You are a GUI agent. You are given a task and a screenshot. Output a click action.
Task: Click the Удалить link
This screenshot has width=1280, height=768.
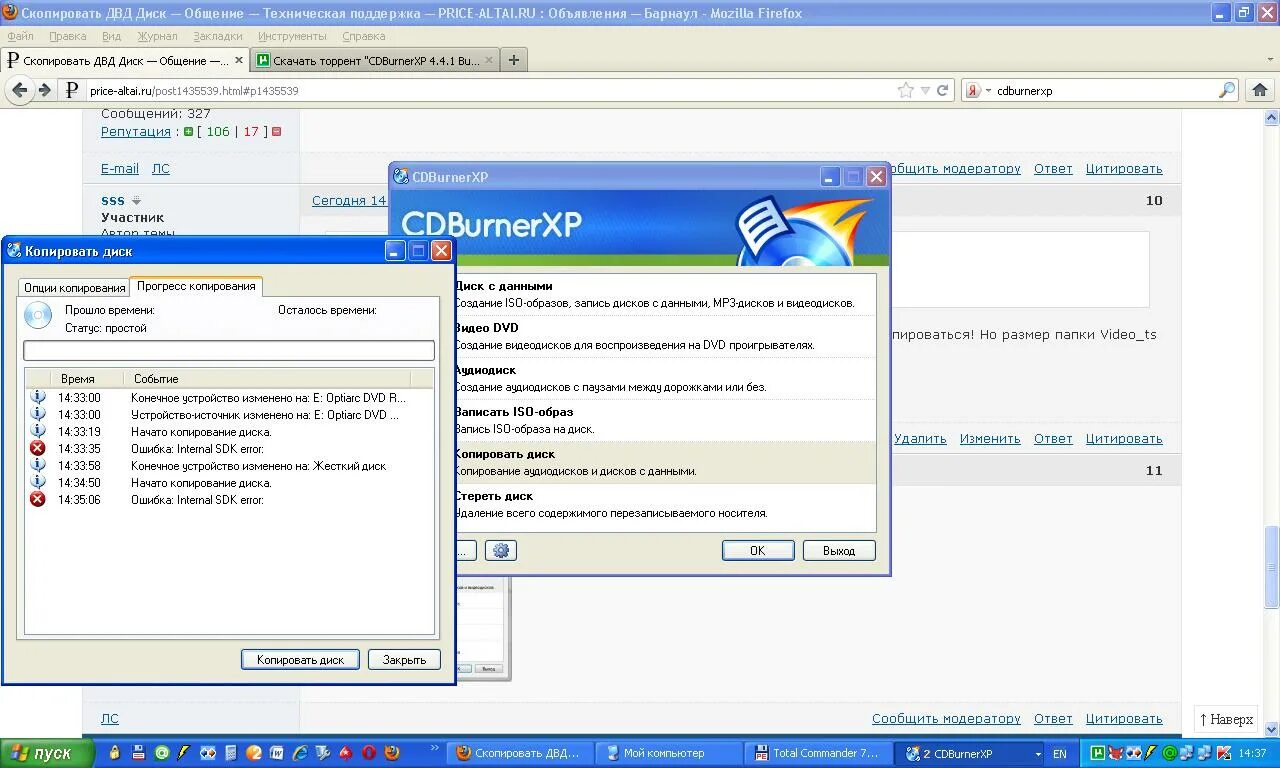pyautogui.click(x=920, y=439)
